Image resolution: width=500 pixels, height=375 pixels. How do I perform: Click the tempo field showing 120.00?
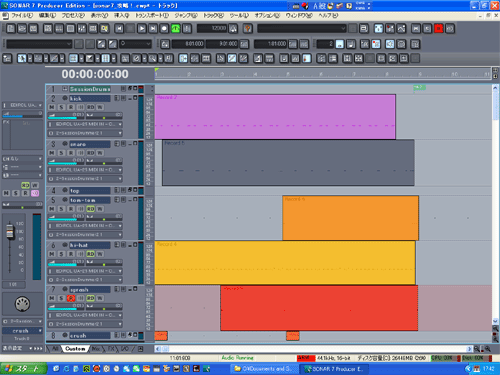coord(212,29)
